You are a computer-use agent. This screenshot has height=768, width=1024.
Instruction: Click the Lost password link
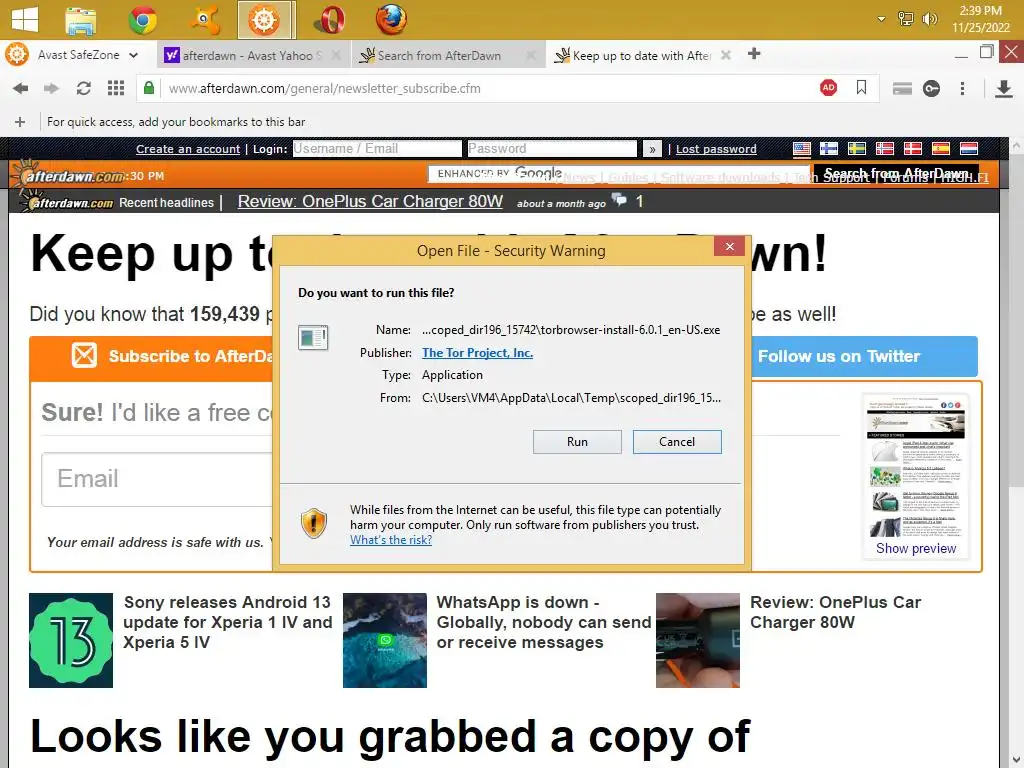coord(716,149)
